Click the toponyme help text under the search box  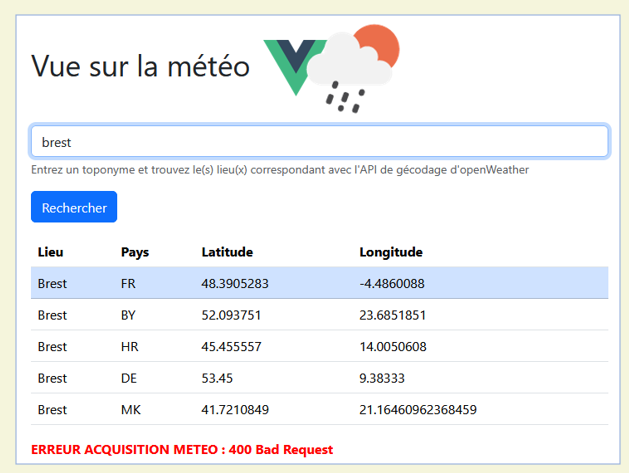coord(280,170)
